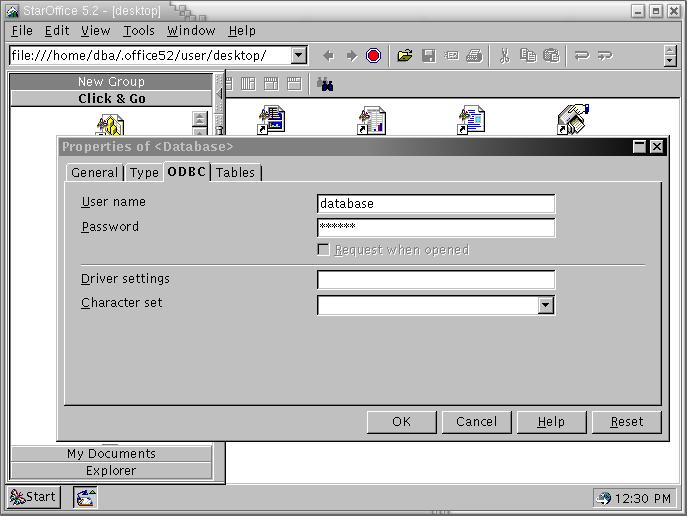
Task: Open the View menu
Action: tap(96, 31)
